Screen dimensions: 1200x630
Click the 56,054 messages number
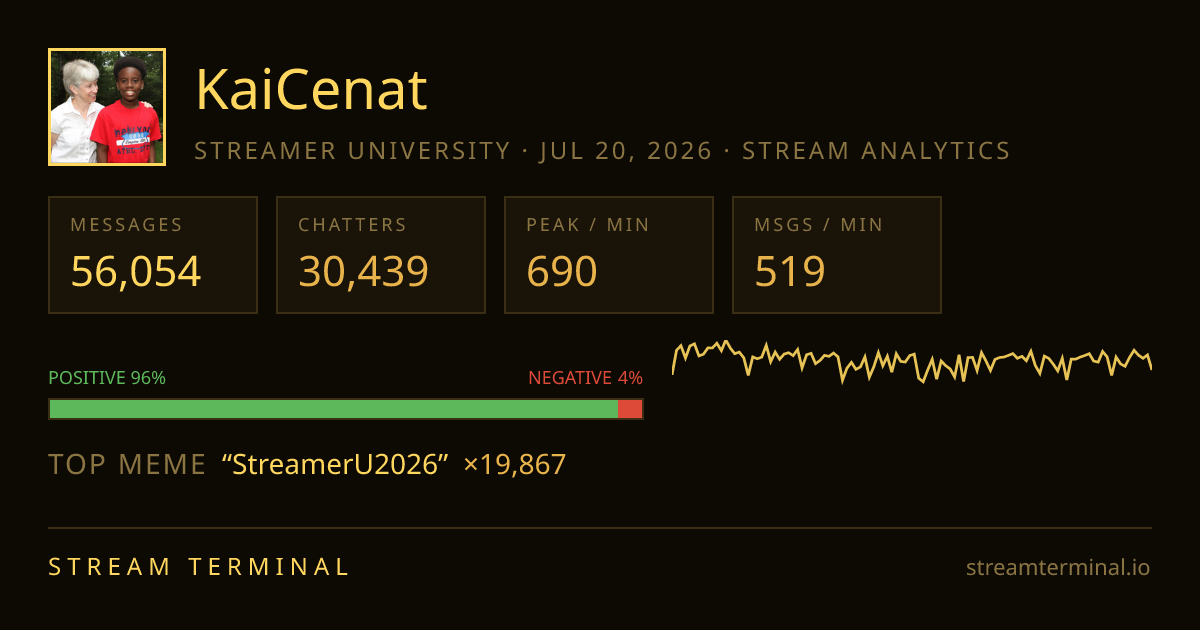point(136,272)
